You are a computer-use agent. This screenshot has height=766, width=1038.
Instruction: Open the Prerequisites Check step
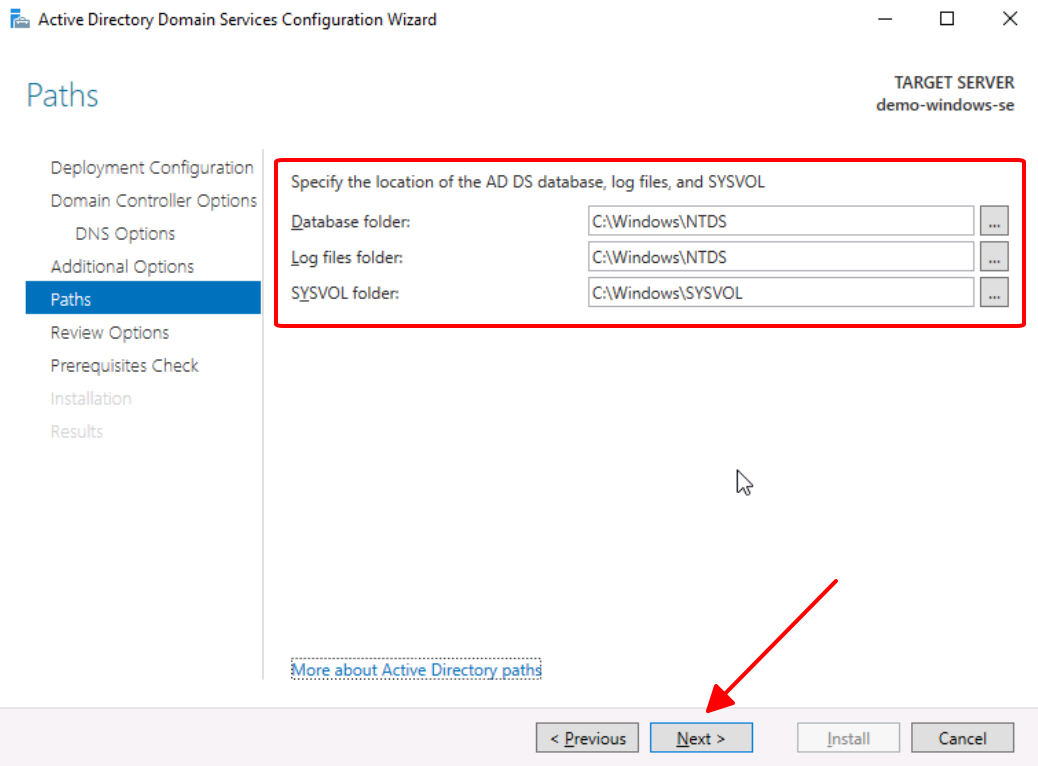point(125,366)
